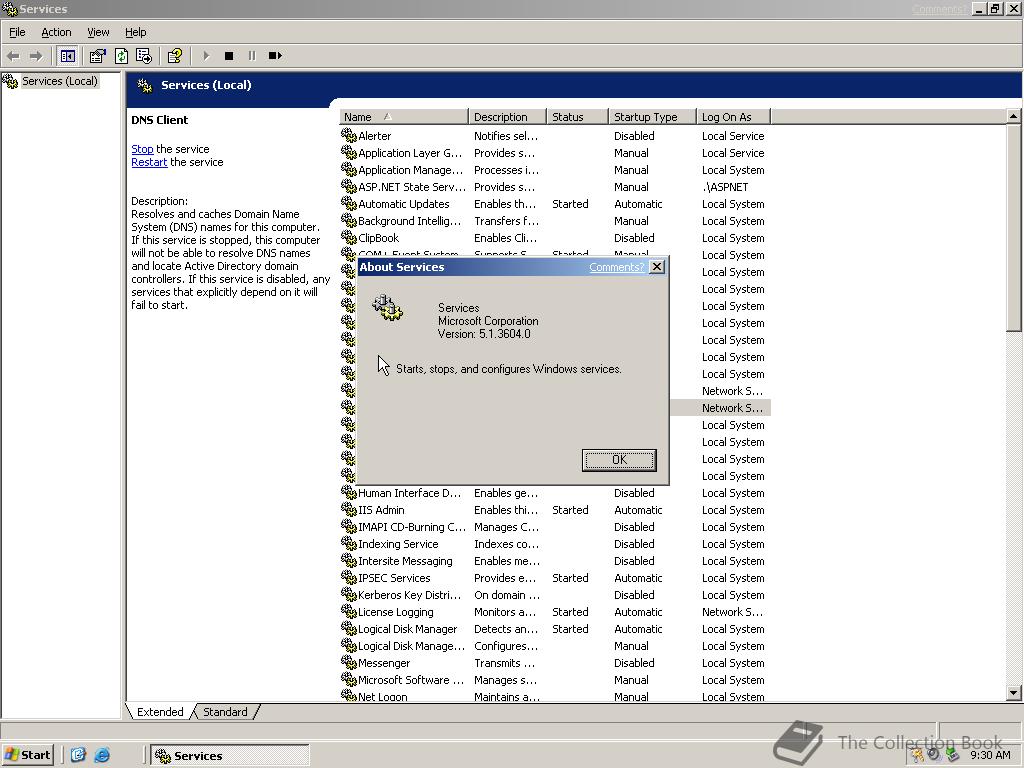
Task: Click Comments? link in About Services dialog
Action: 616,267
